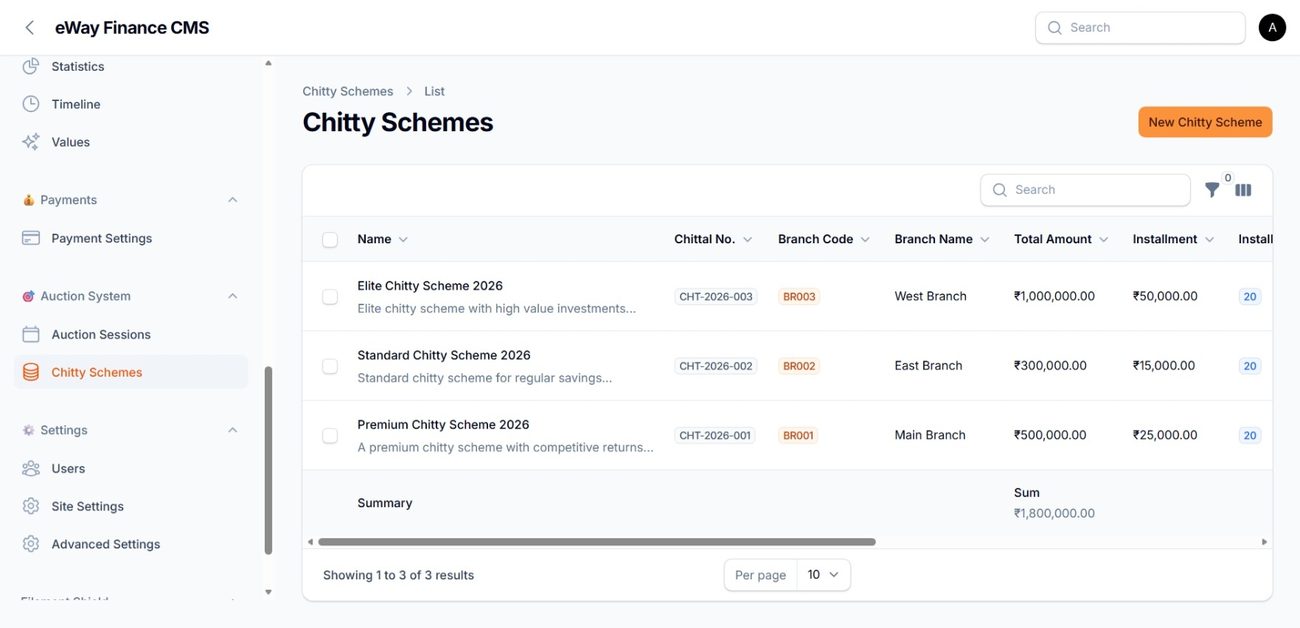Click the ₹15,000.00 installment cell
1300x628 pixels.
tap(1164, 366)
